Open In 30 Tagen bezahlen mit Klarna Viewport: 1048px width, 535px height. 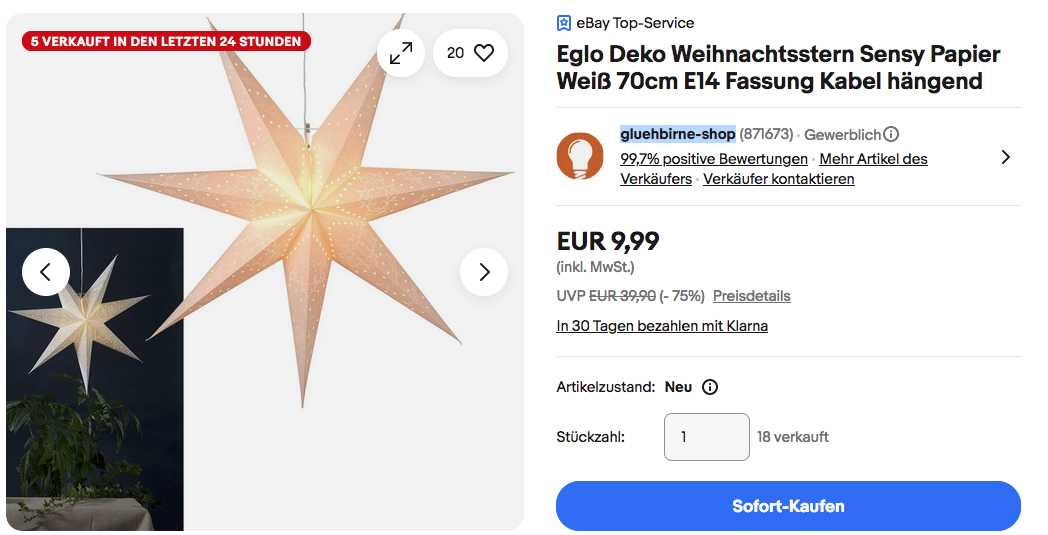pos(662,326)
